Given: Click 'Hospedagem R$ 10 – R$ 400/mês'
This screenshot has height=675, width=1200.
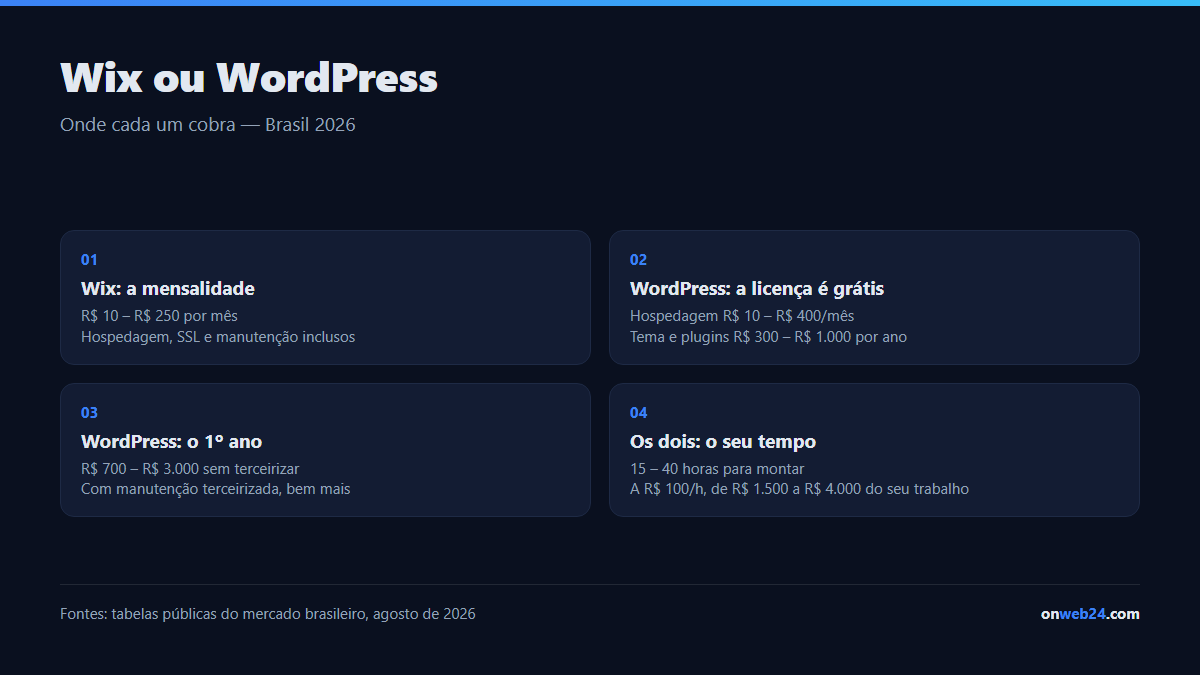Looking at the screenshot, I should [x=742, y=316].
